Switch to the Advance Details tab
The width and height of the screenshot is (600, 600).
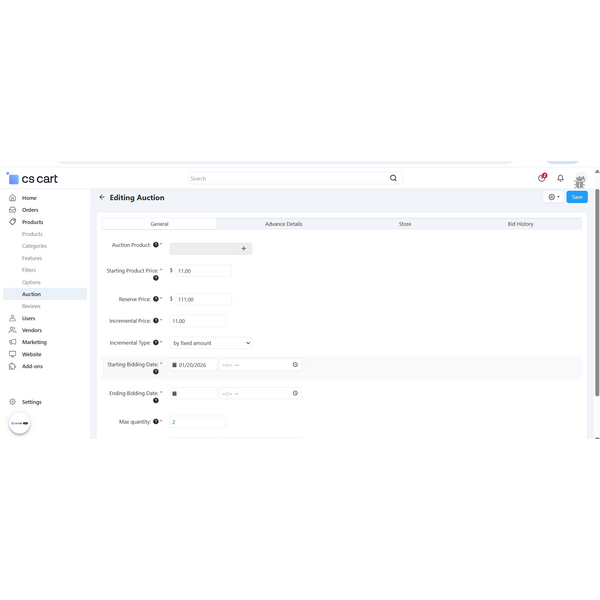[x=283, y=224]
